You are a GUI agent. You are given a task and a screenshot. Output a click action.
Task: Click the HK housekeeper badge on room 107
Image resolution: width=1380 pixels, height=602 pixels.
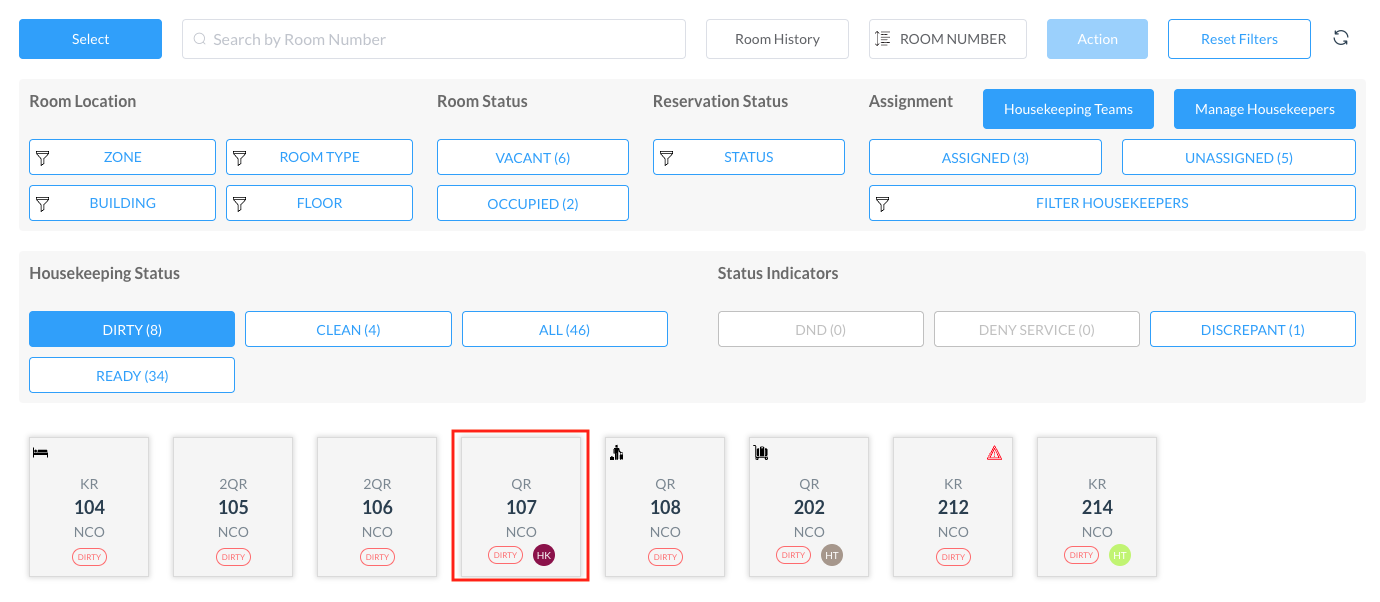coord(544,555)
